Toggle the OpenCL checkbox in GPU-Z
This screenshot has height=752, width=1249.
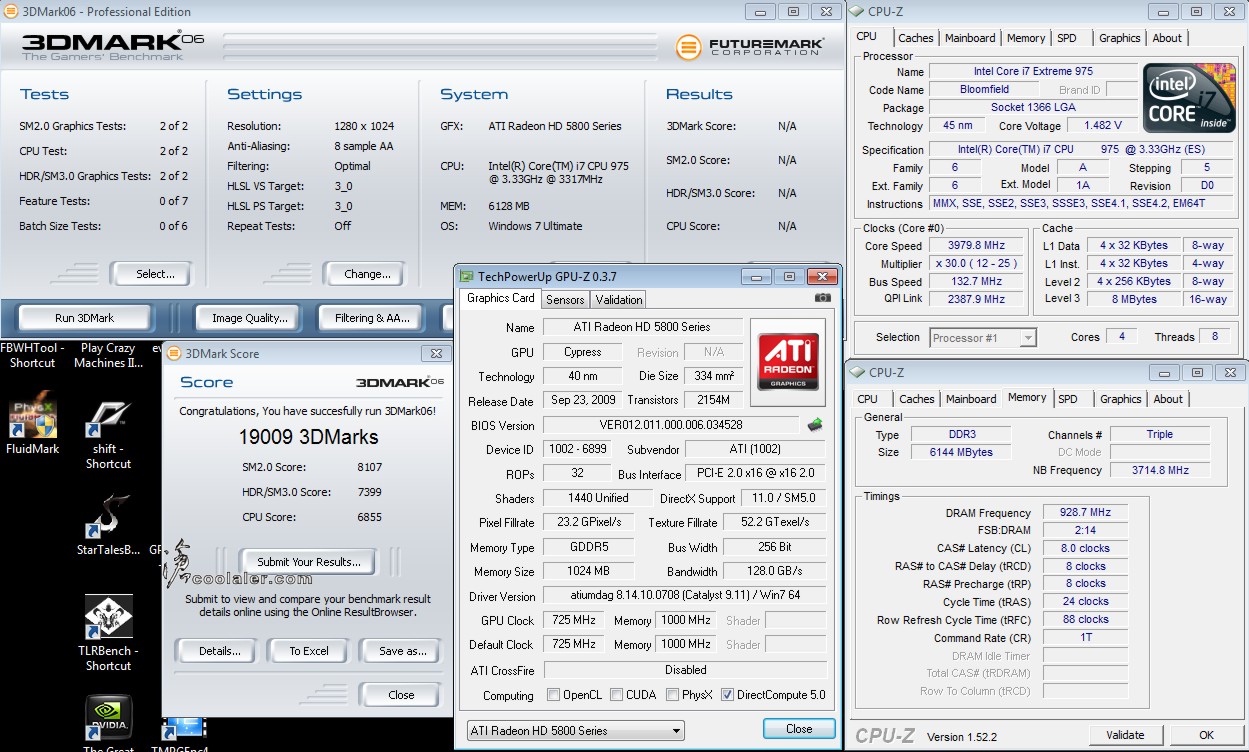553,695
